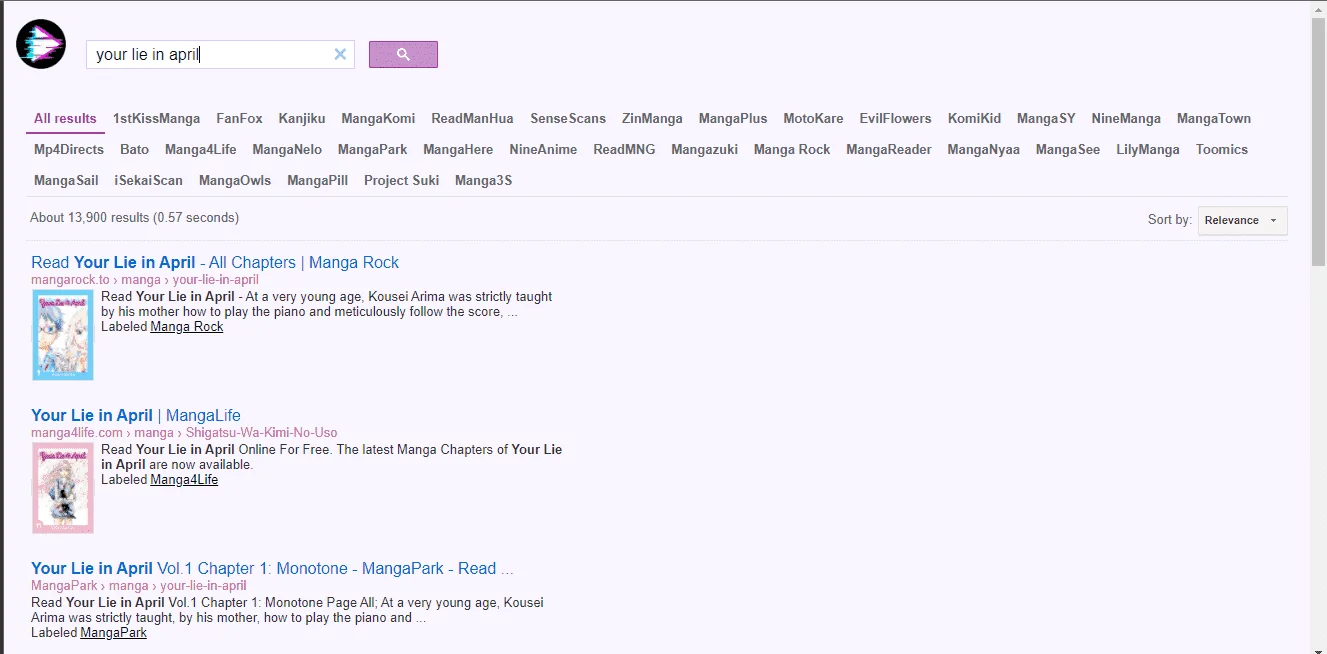Viewport: 1327px width, 654px height.
Task: Clear the search box with the X icon
Action: pyautogui.click(x=340, y=54)
